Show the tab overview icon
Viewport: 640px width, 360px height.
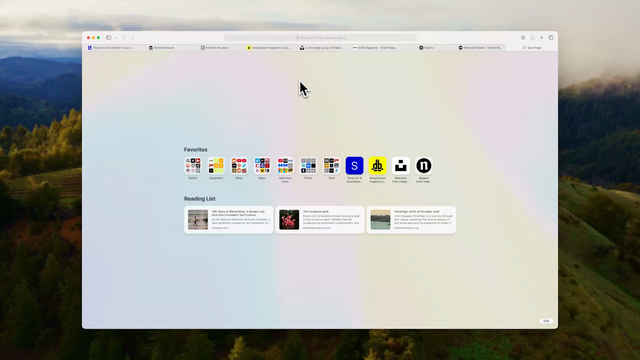(551, 38)
